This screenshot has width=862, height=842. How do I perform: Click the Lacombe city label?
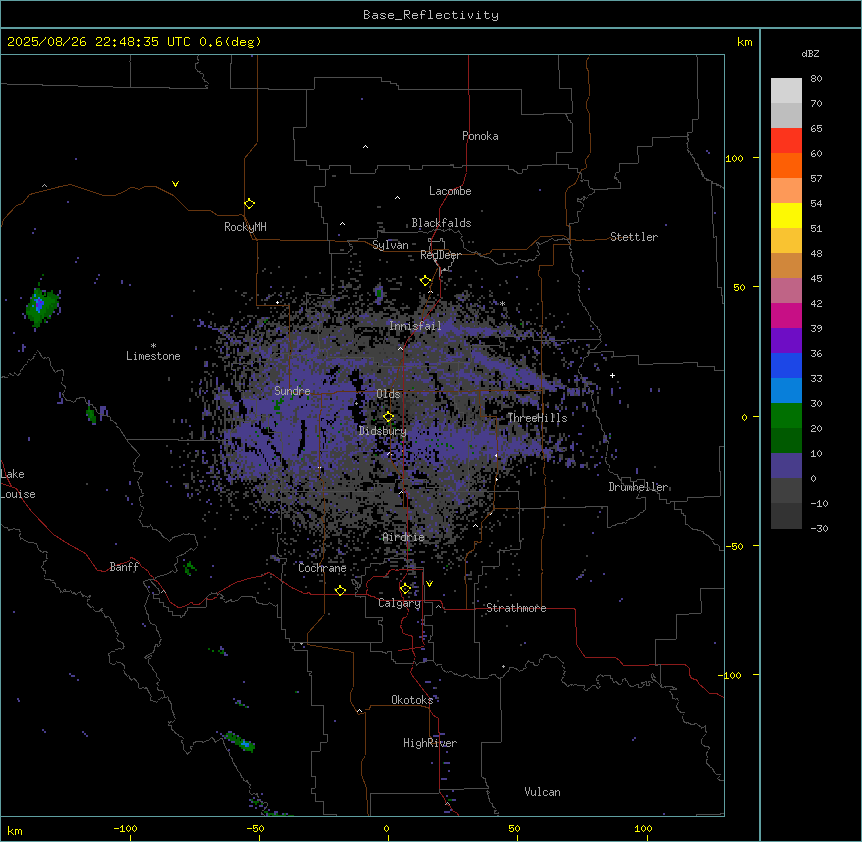point(450,191)
